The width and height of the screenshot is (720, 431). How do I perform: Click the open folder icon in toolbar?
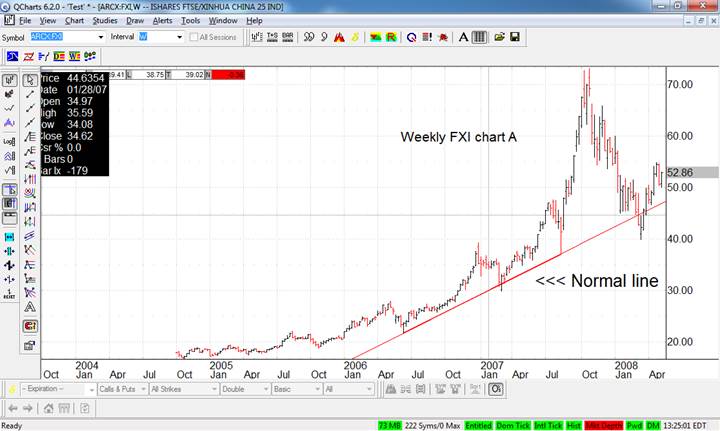click(x=500, y=37)
